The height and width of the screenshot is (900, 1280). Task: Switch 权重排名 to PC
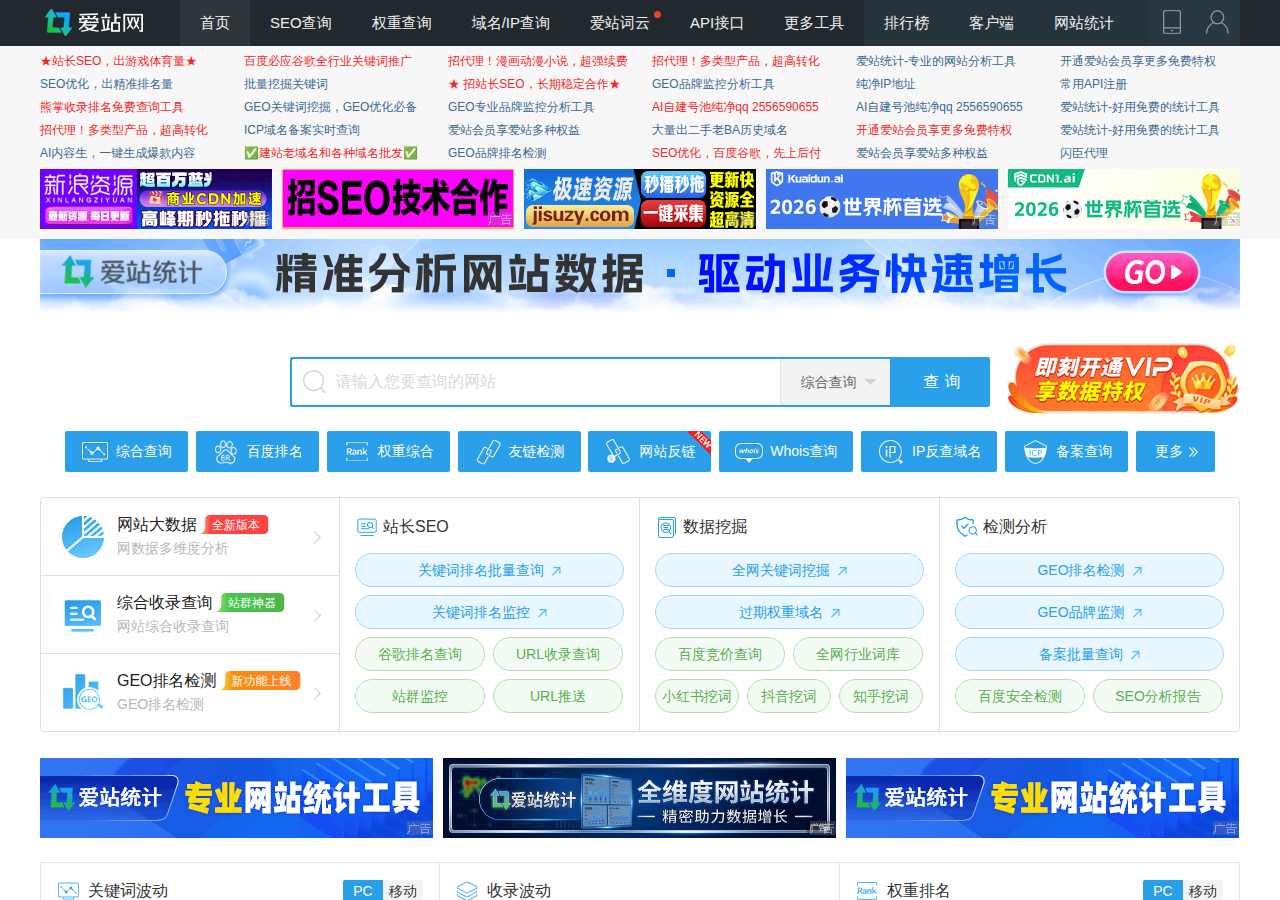point(1163,891)
